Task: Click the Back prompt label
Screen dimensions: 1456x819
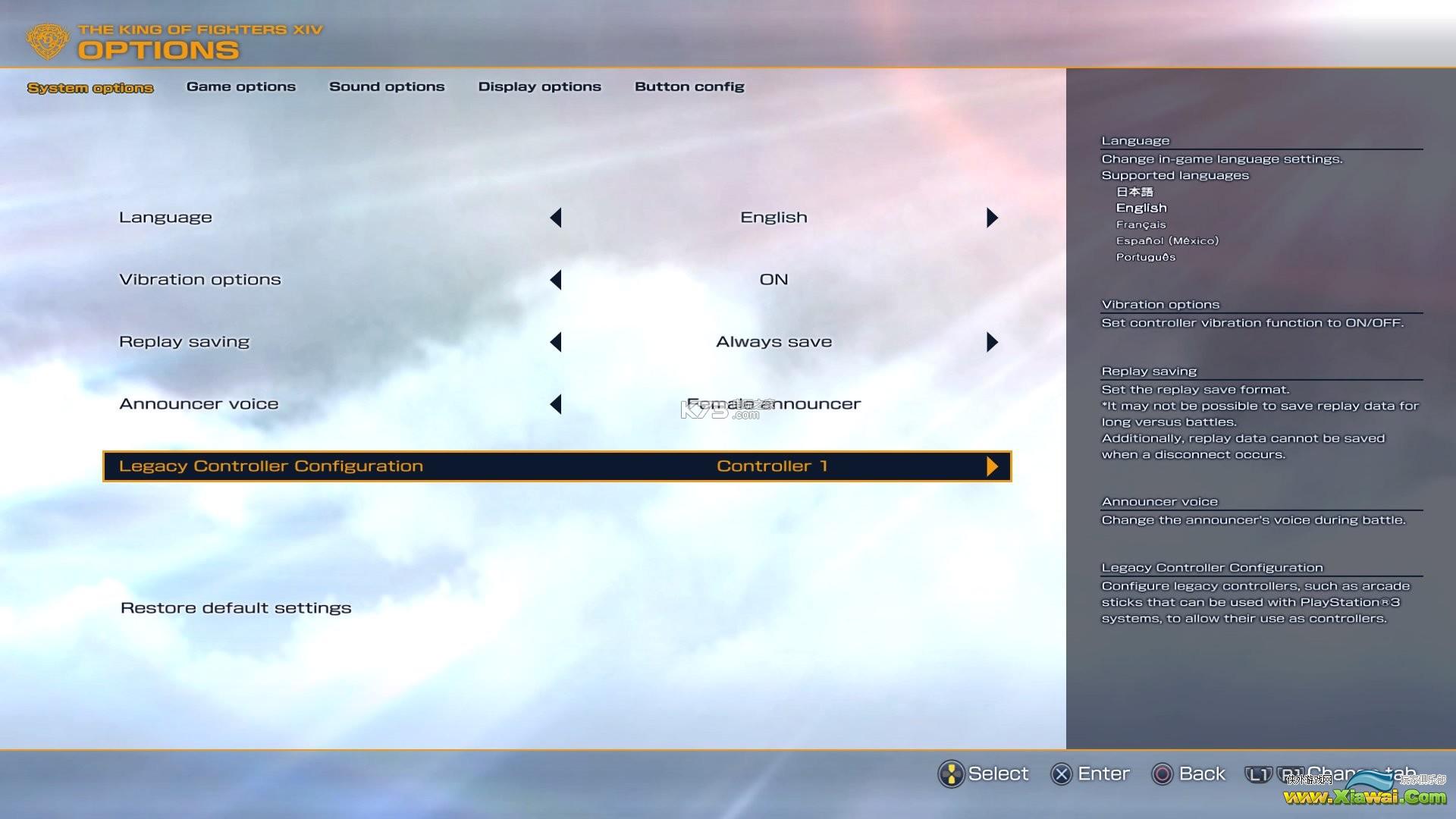Action: tap(1202, 774)
